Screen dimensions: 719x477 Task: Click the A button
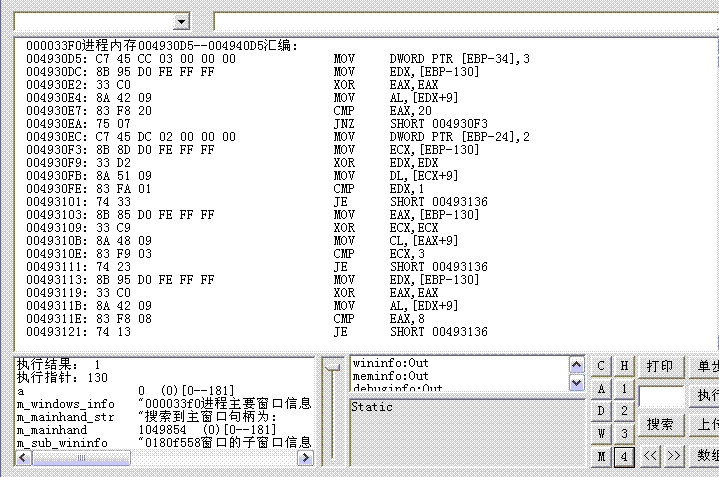tap(601, 389)
